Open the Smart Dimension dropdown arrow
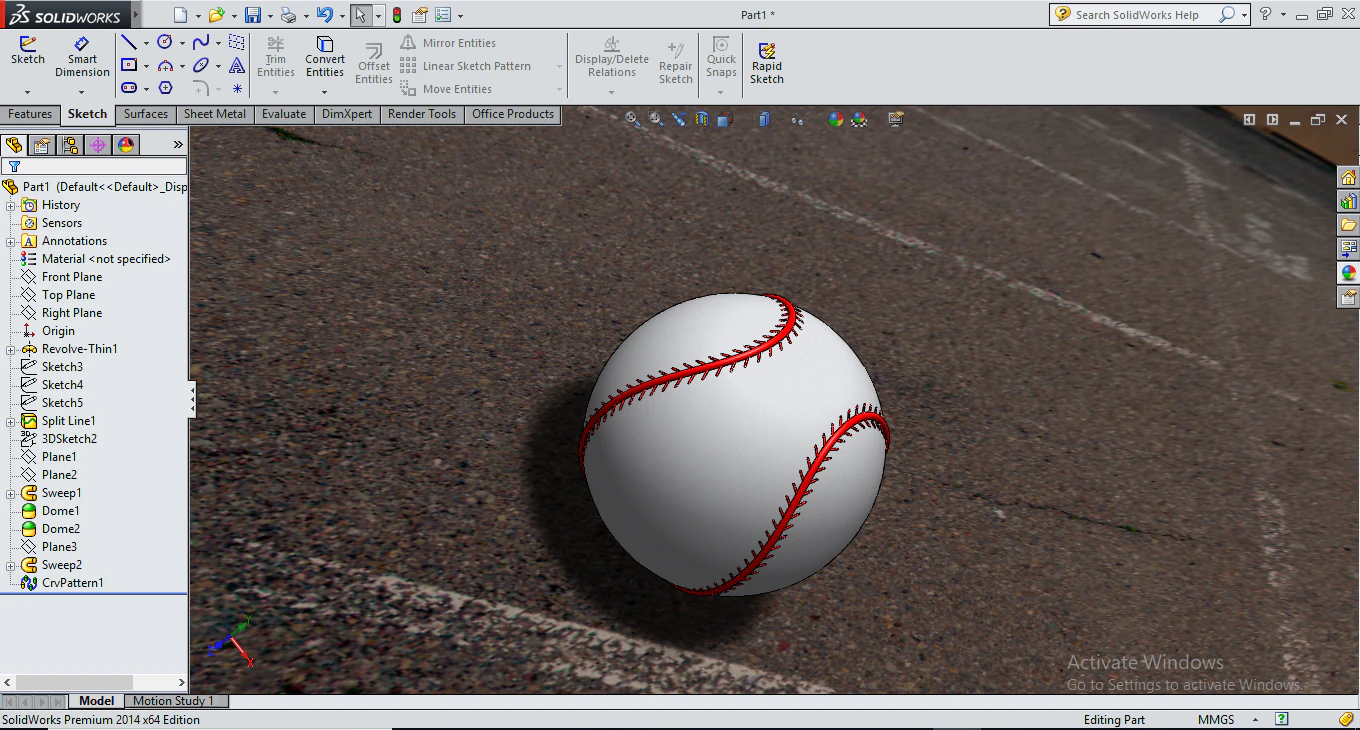The image size is (1360, 730). click(83, 91)
